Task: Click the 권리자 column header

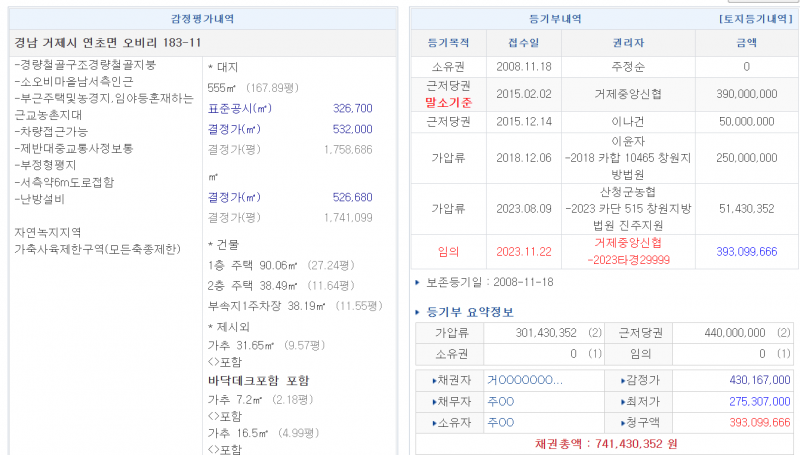Action: (x=627, y=43)
